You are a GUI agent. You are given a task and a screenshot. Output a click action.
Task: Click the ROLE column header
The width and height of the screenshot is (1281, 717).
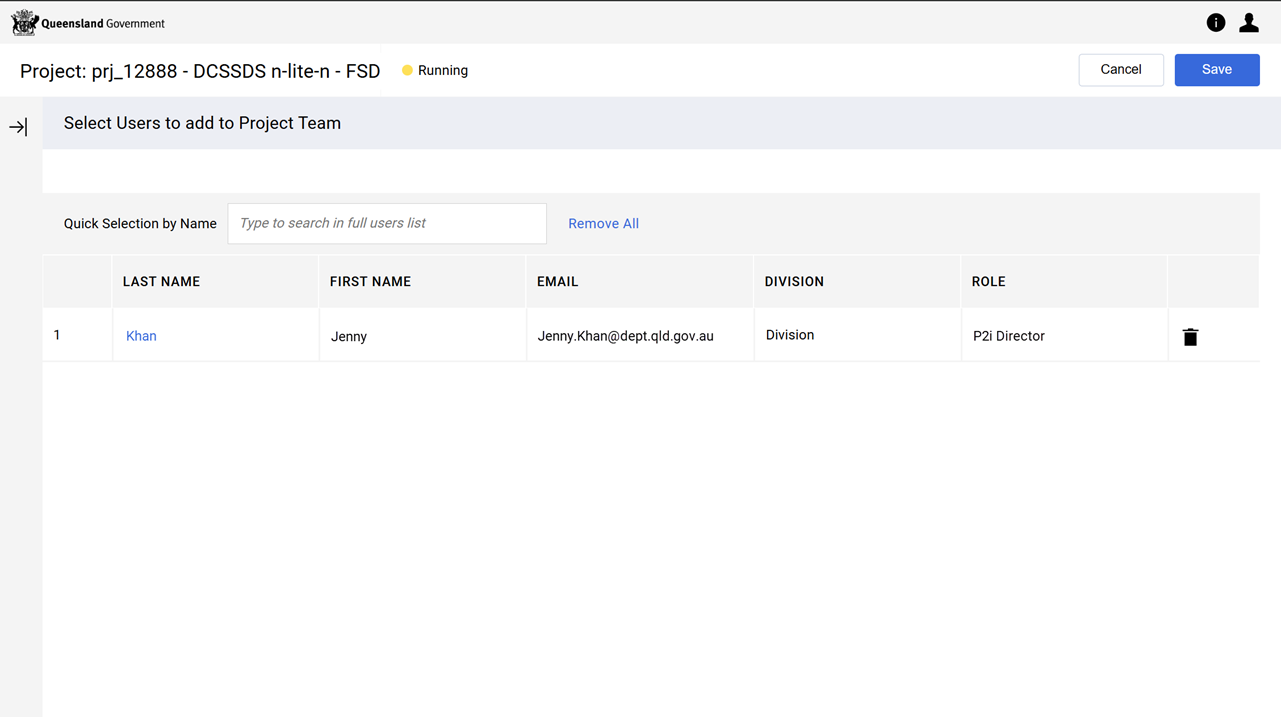coord(988,282)
